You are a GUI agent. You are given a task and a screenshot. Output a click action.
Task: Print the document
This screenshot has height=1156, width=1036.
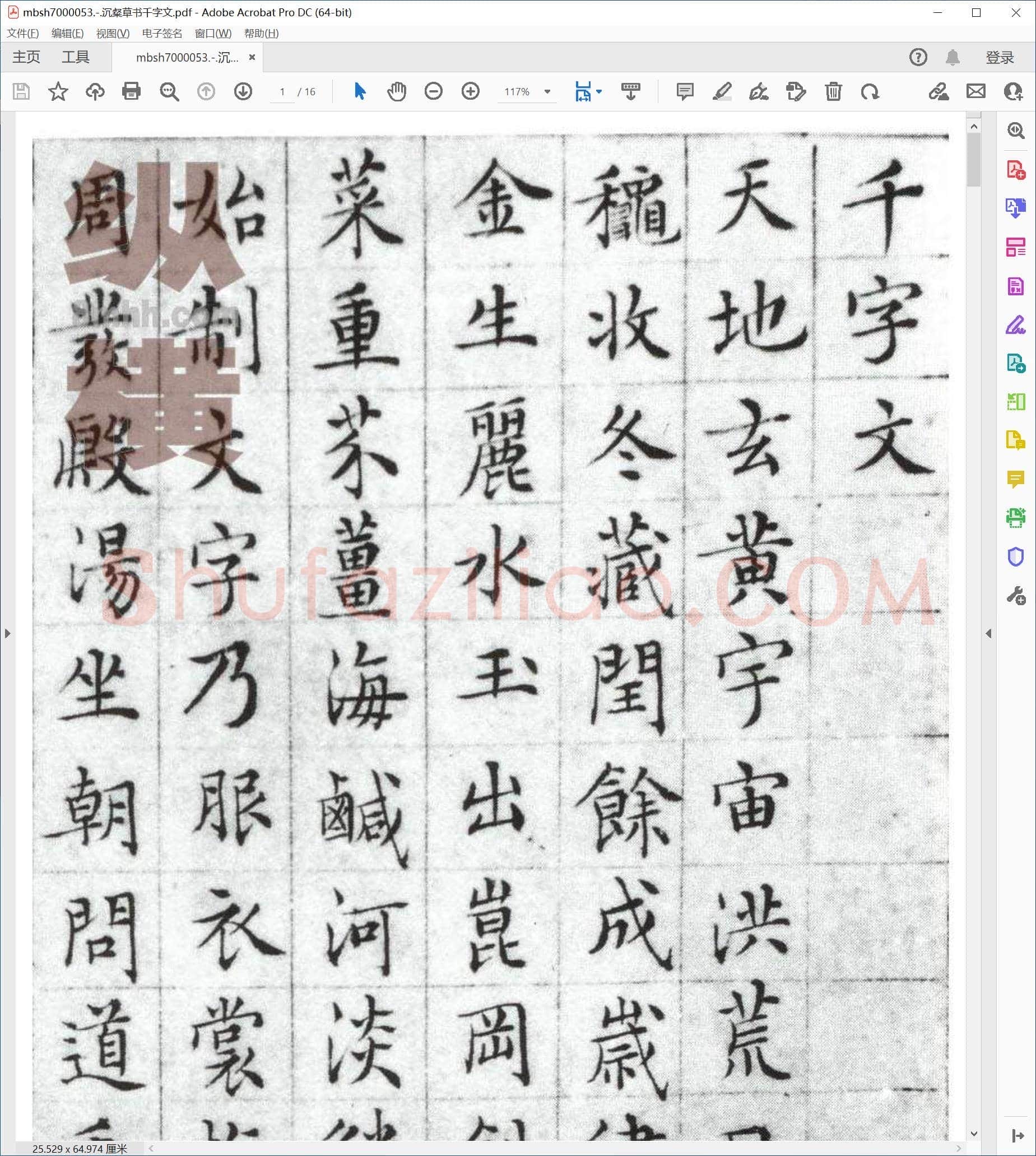(x=132, y=92)
